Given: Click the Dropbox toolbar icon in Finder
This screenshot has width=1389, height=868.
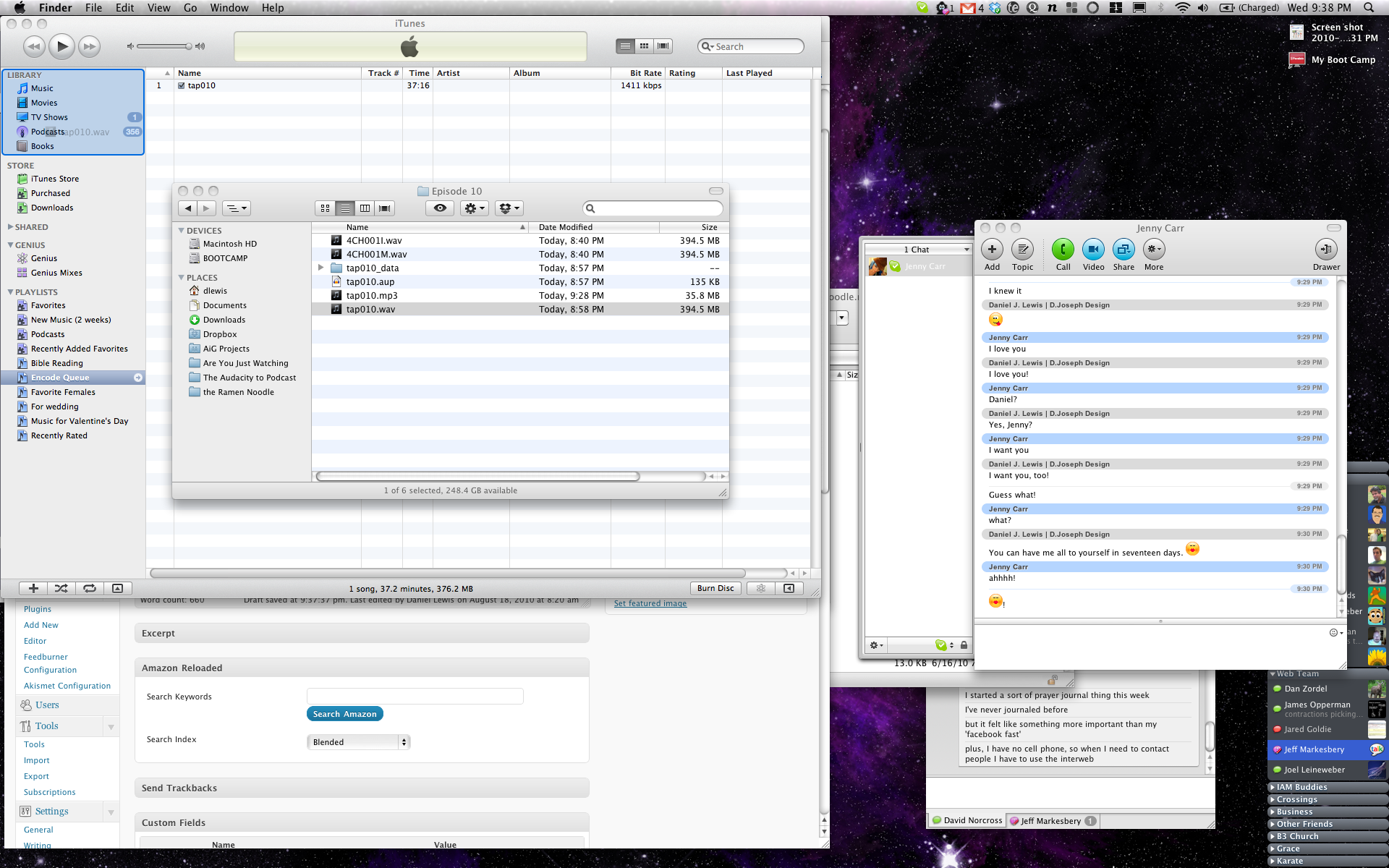Looking at the screenshot, I should point(509,208).
